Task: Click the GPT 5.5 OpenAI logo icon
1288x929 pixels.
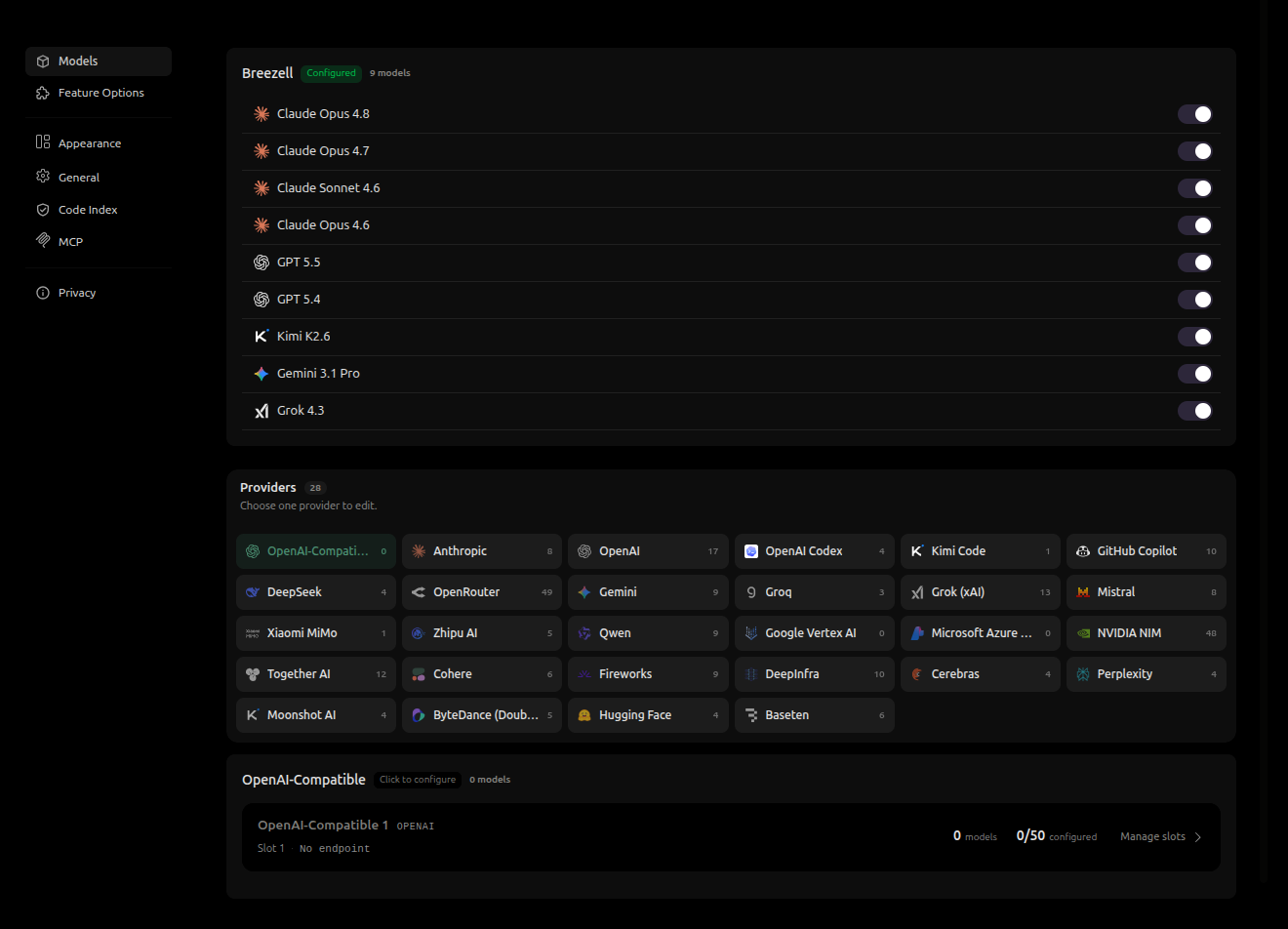Action: [x=262, y=263]
